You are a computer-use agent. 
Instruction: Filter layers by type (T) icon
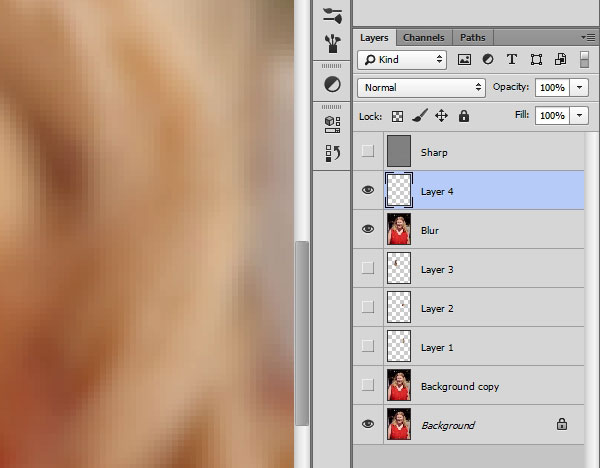[512, 60]
